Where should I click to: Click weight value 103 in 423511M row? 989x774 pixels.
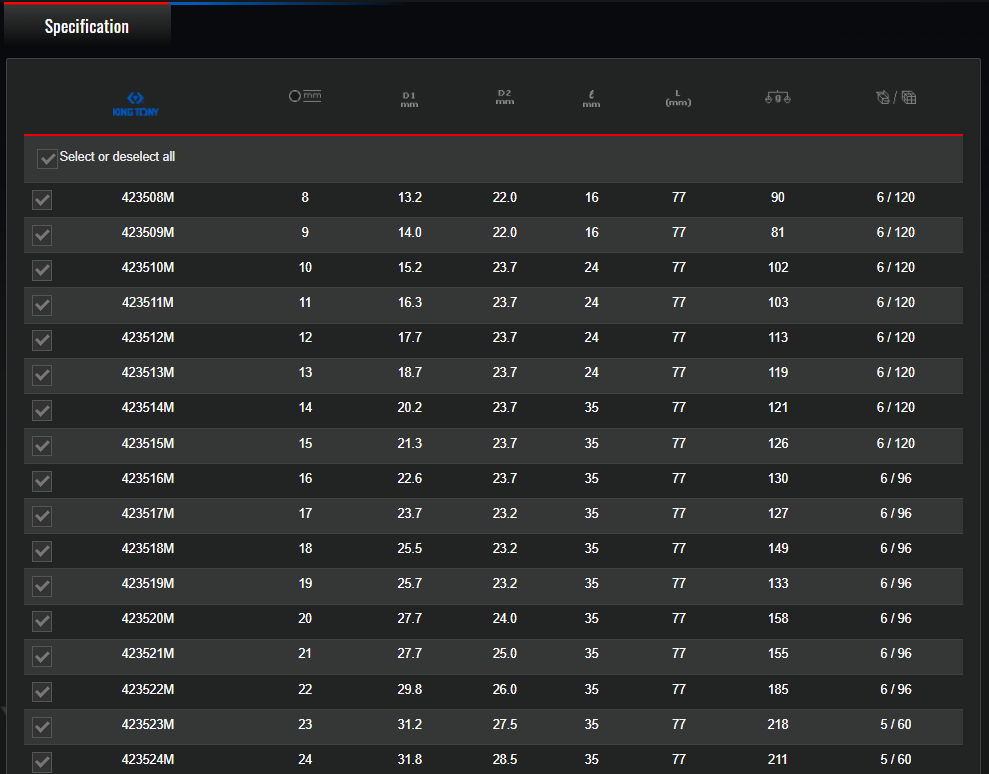(x=778, y=302)
